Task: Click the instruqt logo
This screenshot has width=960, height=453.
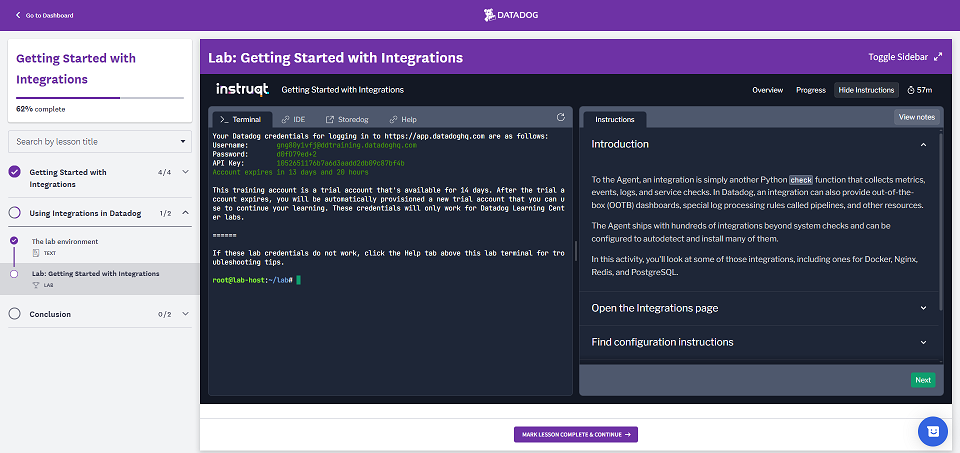Action: (242, 89)
